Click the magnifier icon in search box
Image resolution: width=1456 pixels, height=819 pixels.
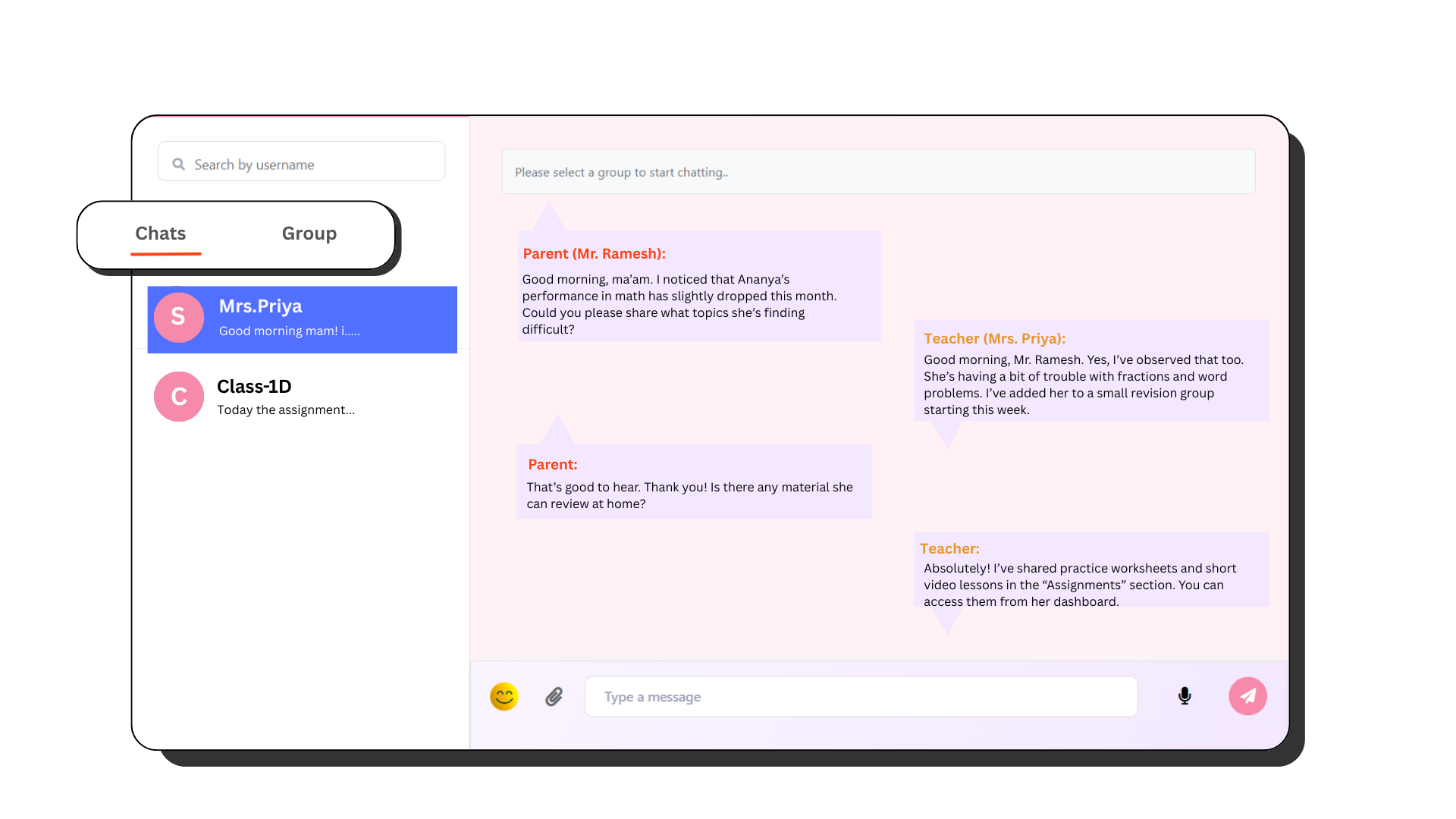pos(179,165)
